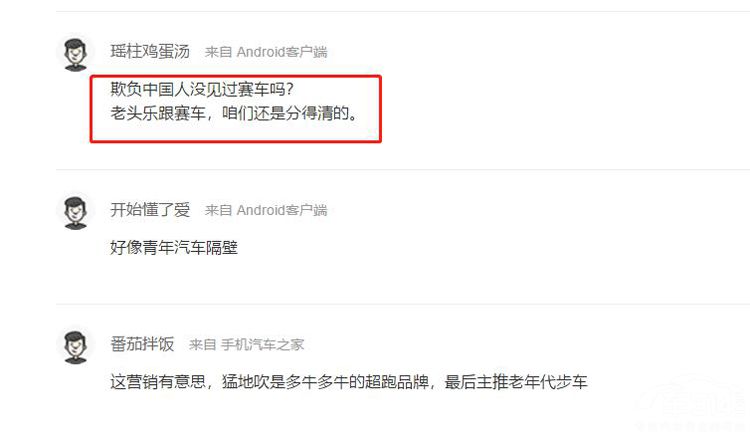Click the words 猛地吹是多牛多牛 in the third comment

(285, 382)
